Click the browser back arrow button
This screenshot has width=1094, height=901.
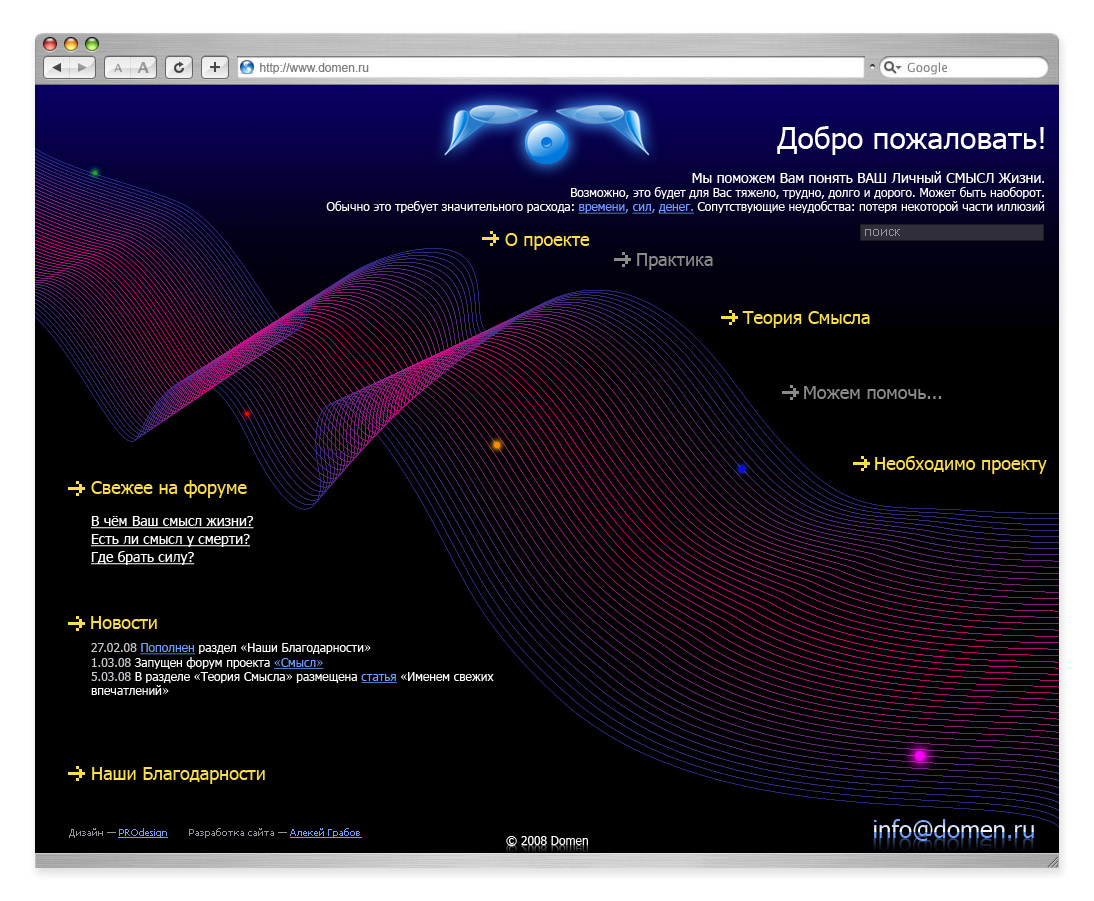57,68
